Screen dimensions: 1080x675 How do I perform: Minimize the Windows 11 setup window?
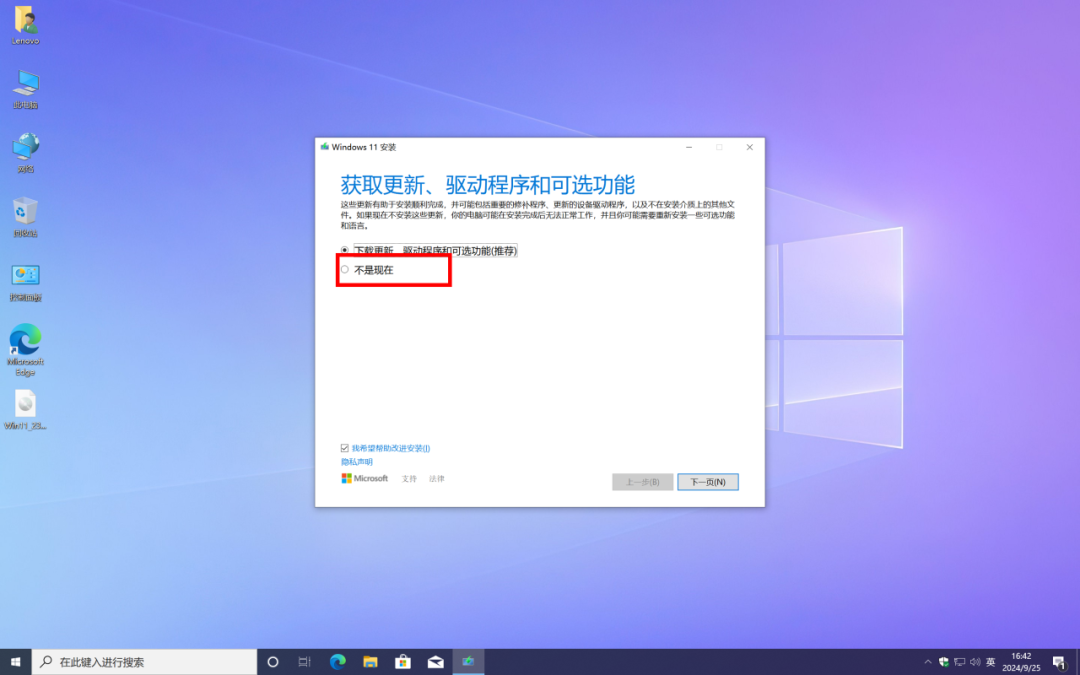click(x=689, y=147)
